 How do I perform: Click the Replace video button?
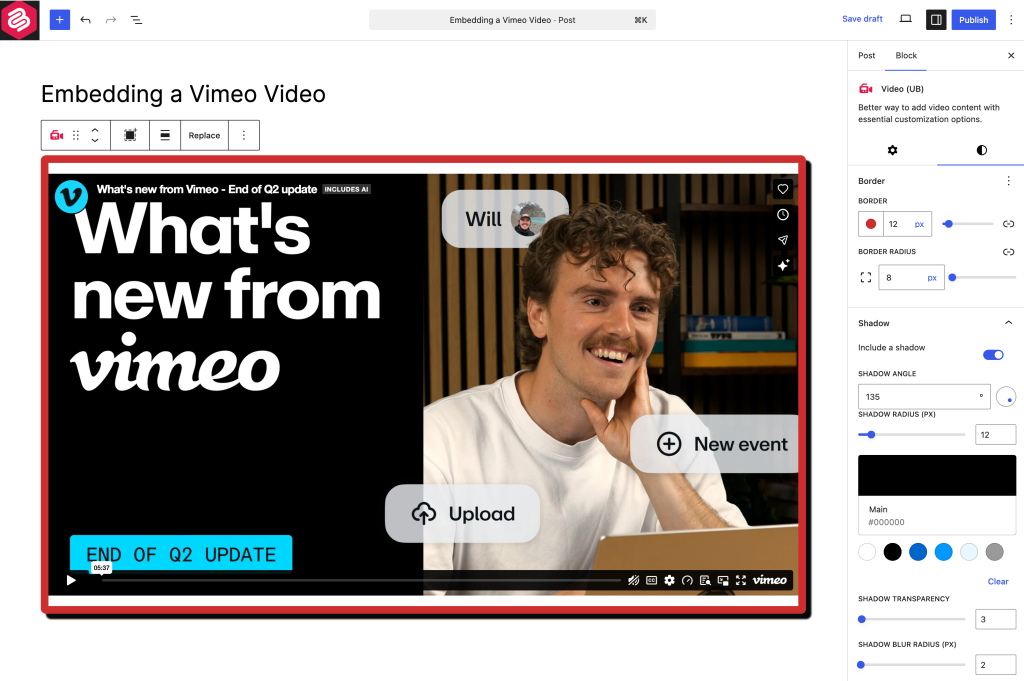(204, 135)
